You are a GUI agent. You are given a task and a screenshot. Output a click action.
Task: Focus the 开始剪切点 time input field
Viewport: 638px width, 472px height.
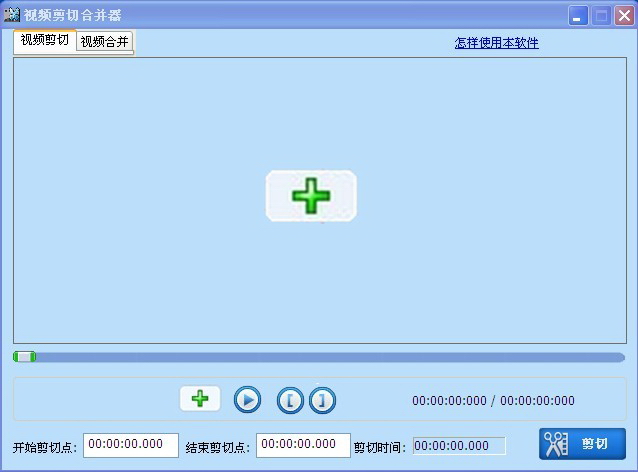tap(130, 445)
